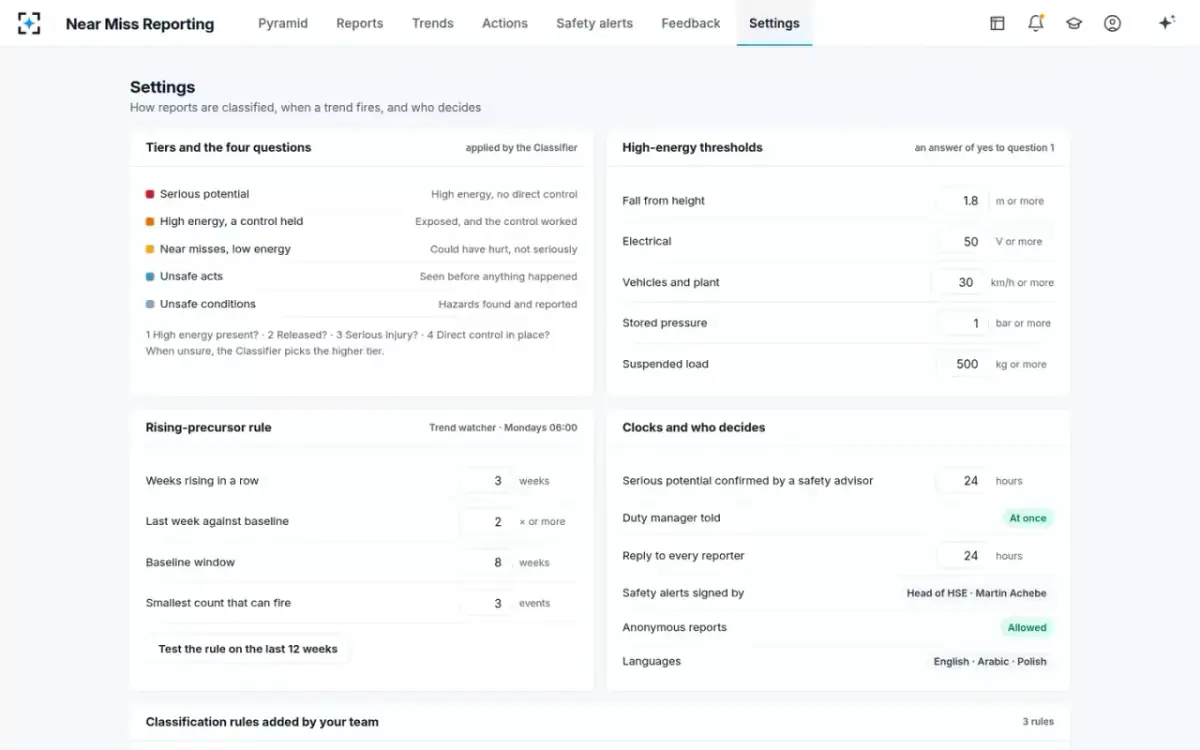Click the '3 rules' count label
Screen dimensions: 1200x750
pos(1038,722)
